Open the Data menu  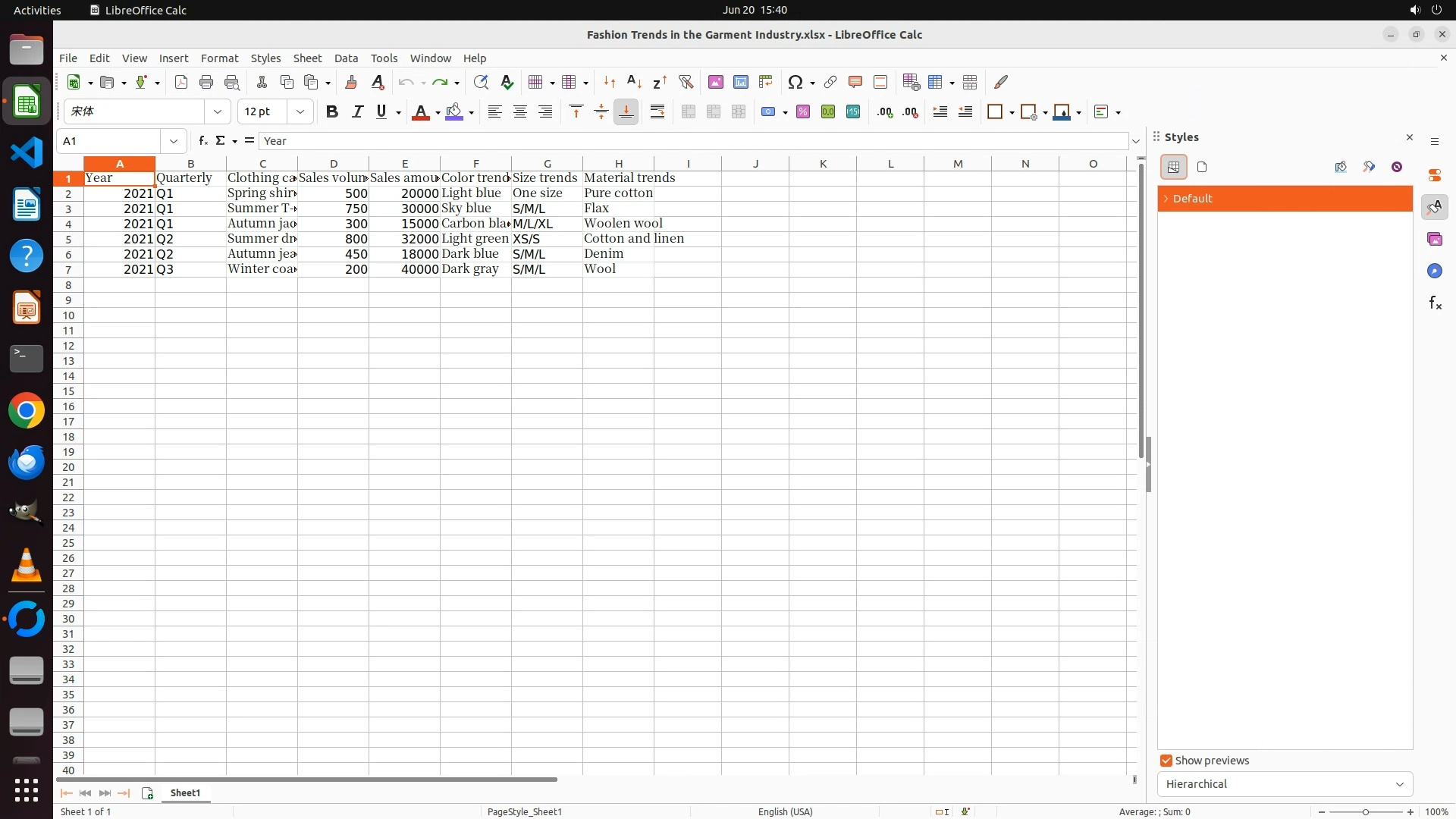pyautogui.click(x=346, y=58)
